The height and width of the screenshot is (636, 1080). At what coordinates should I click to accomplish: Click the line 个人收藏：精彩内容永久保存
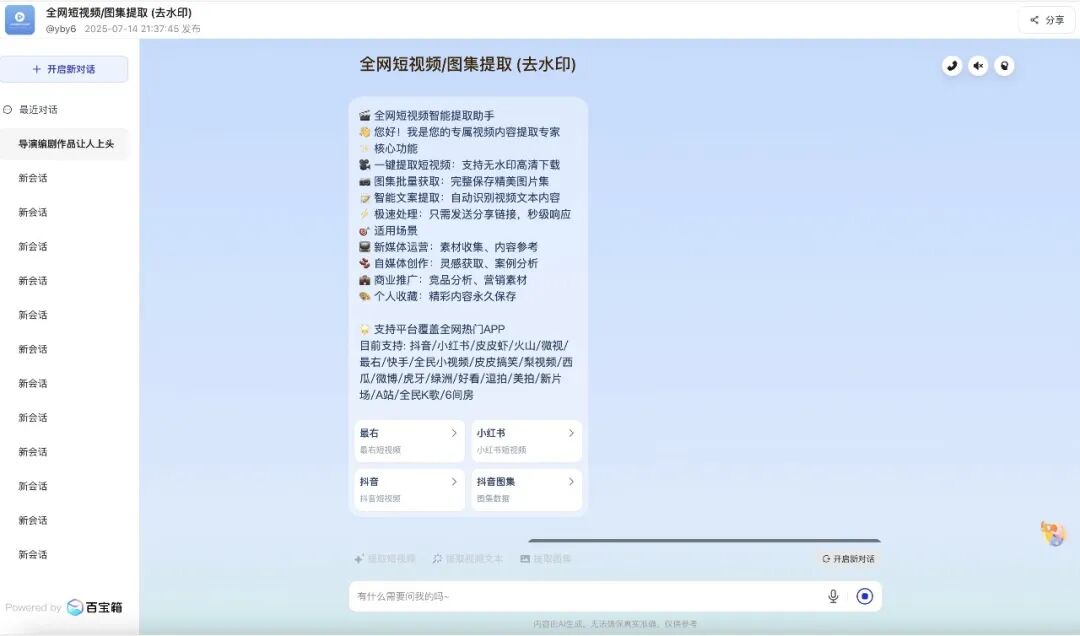tap(437, 296)
